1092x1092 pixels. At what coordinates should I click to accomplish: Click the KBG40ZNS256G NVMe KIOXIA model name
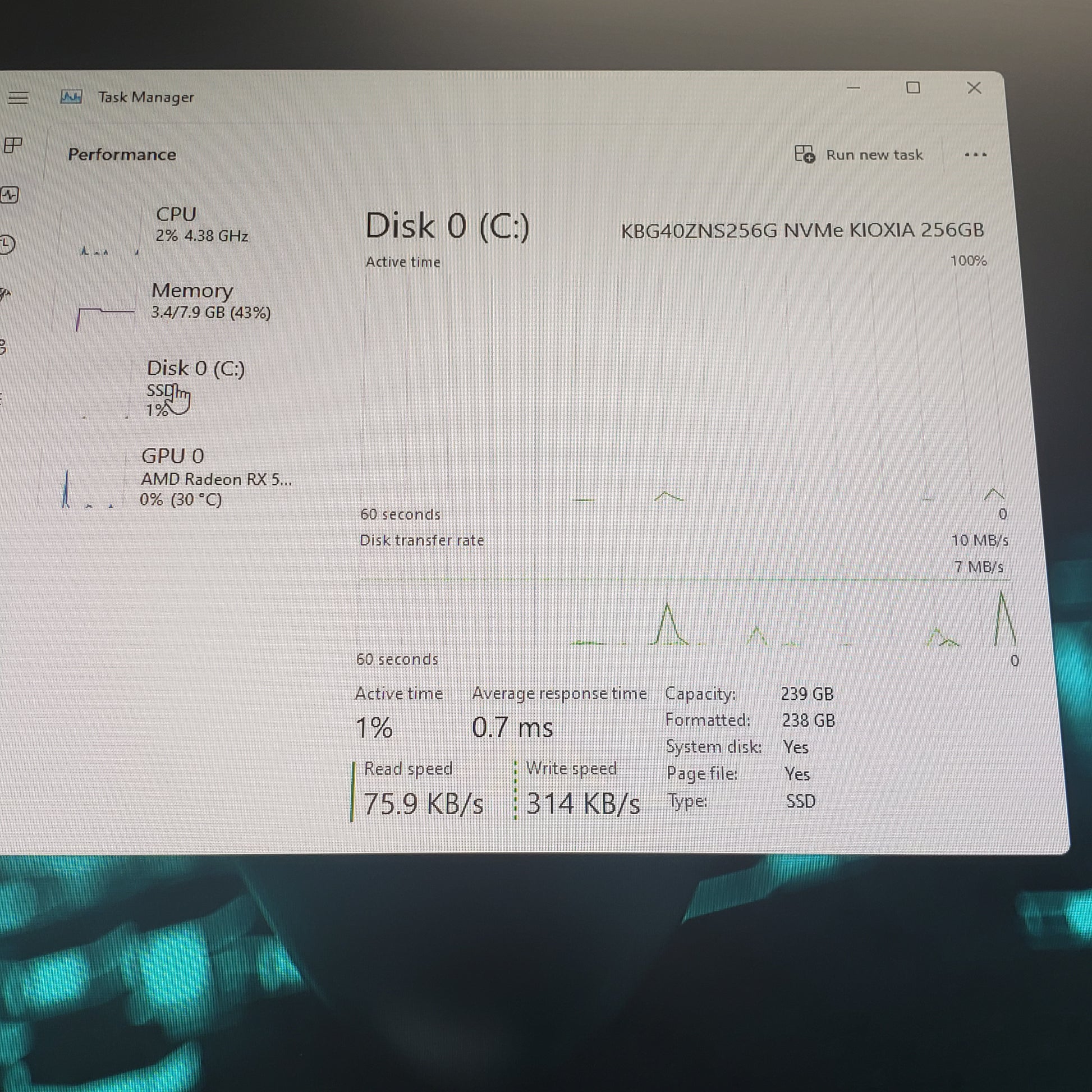802,230
